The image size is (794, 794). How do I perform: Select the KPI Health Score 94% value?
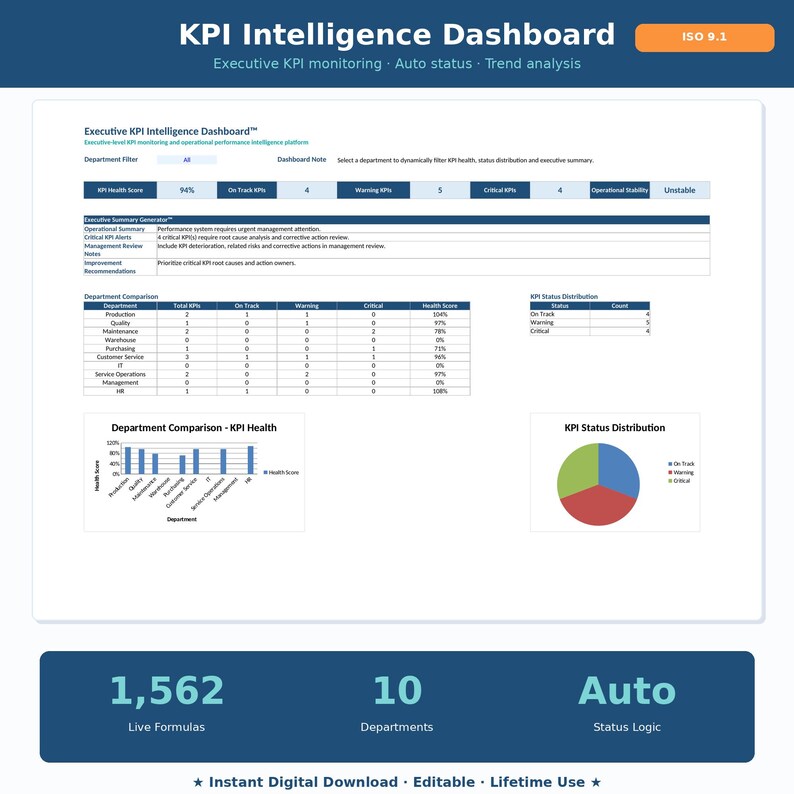(x=187, y=190)
